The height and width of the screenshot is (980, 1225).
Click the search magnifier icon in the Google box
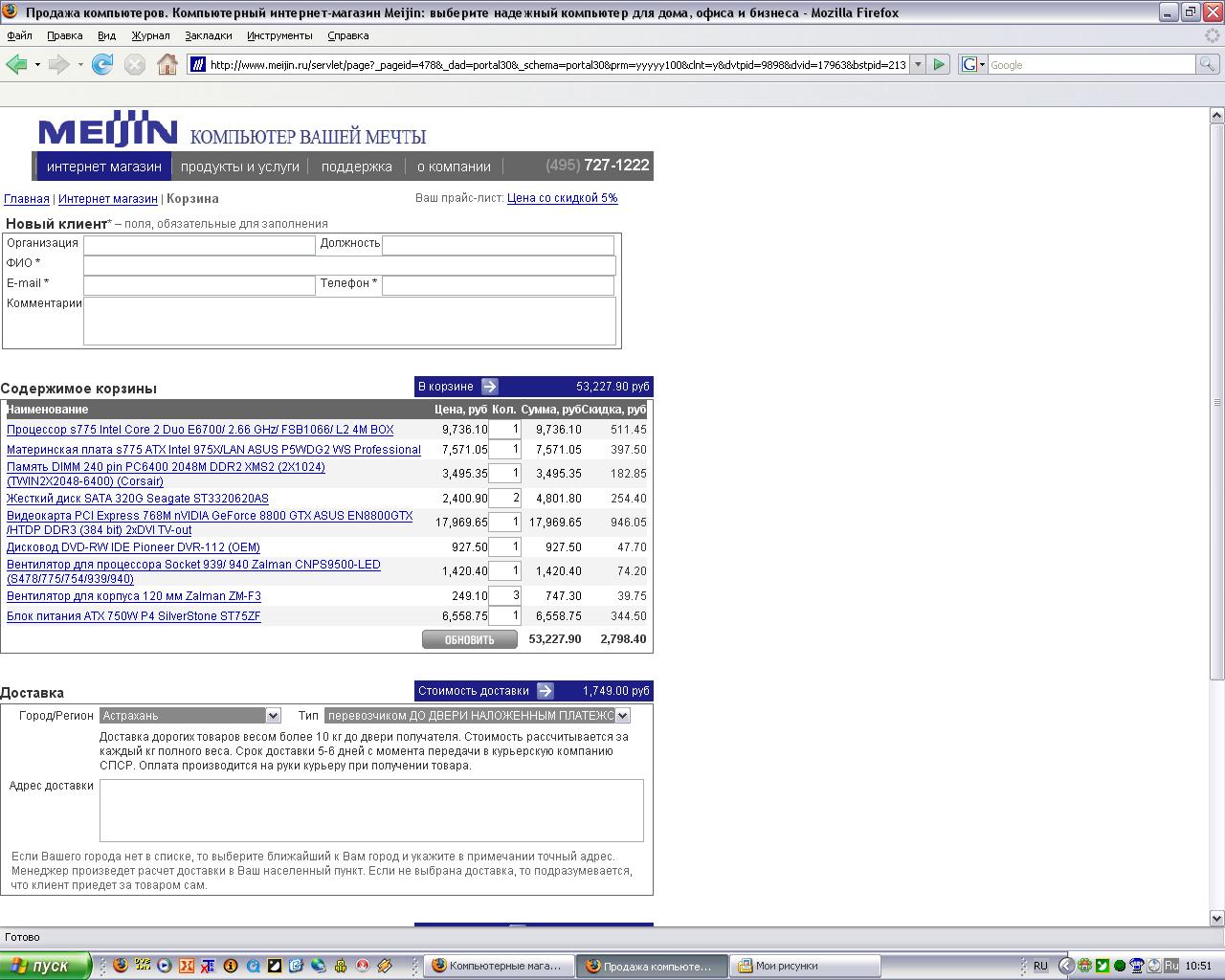pyautogui.click(x=1208, y=64)
